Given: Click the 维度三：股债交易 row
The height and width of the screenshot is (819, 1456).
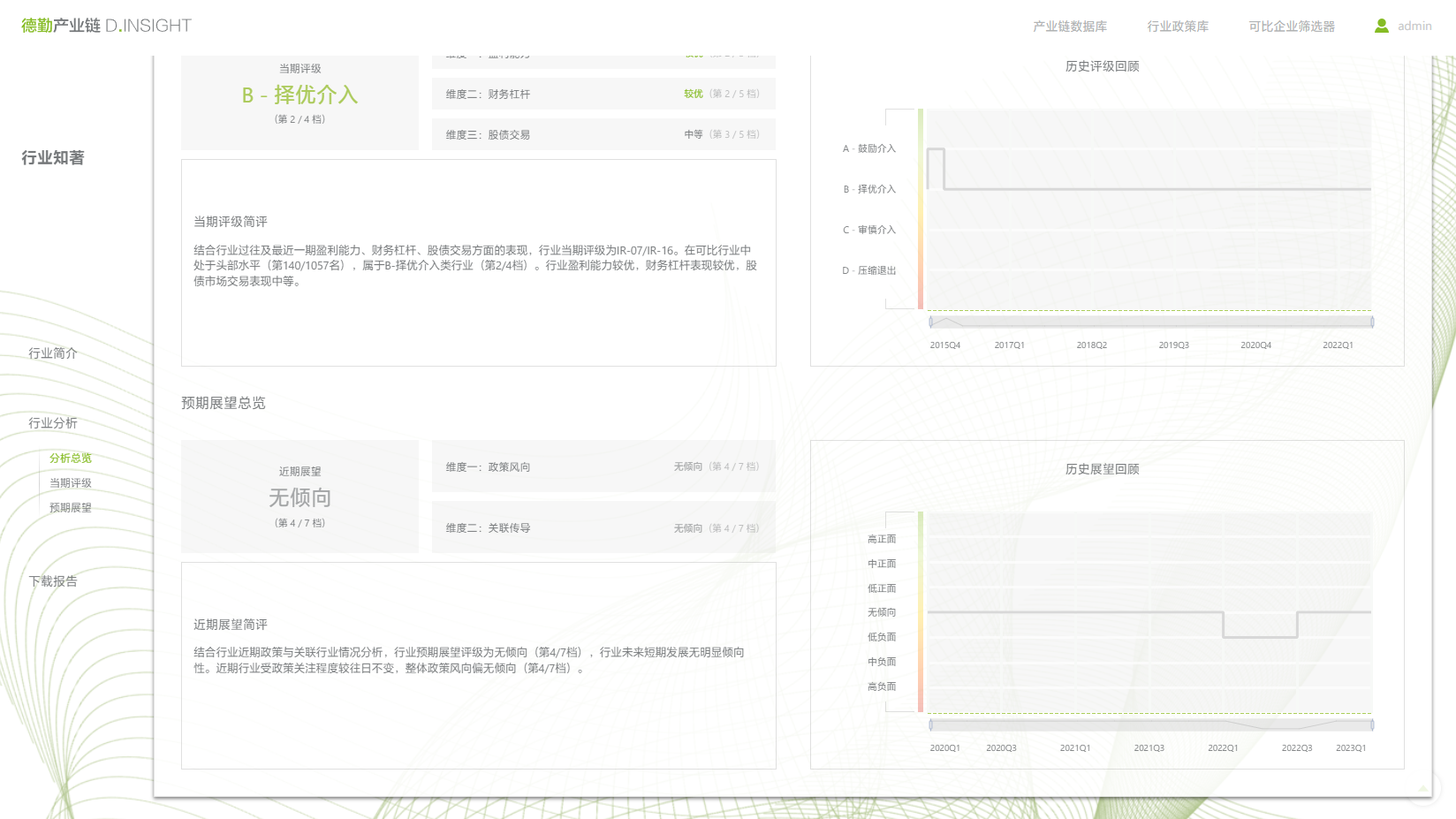Looking at the screenshot, I should [x=603, y=134].
